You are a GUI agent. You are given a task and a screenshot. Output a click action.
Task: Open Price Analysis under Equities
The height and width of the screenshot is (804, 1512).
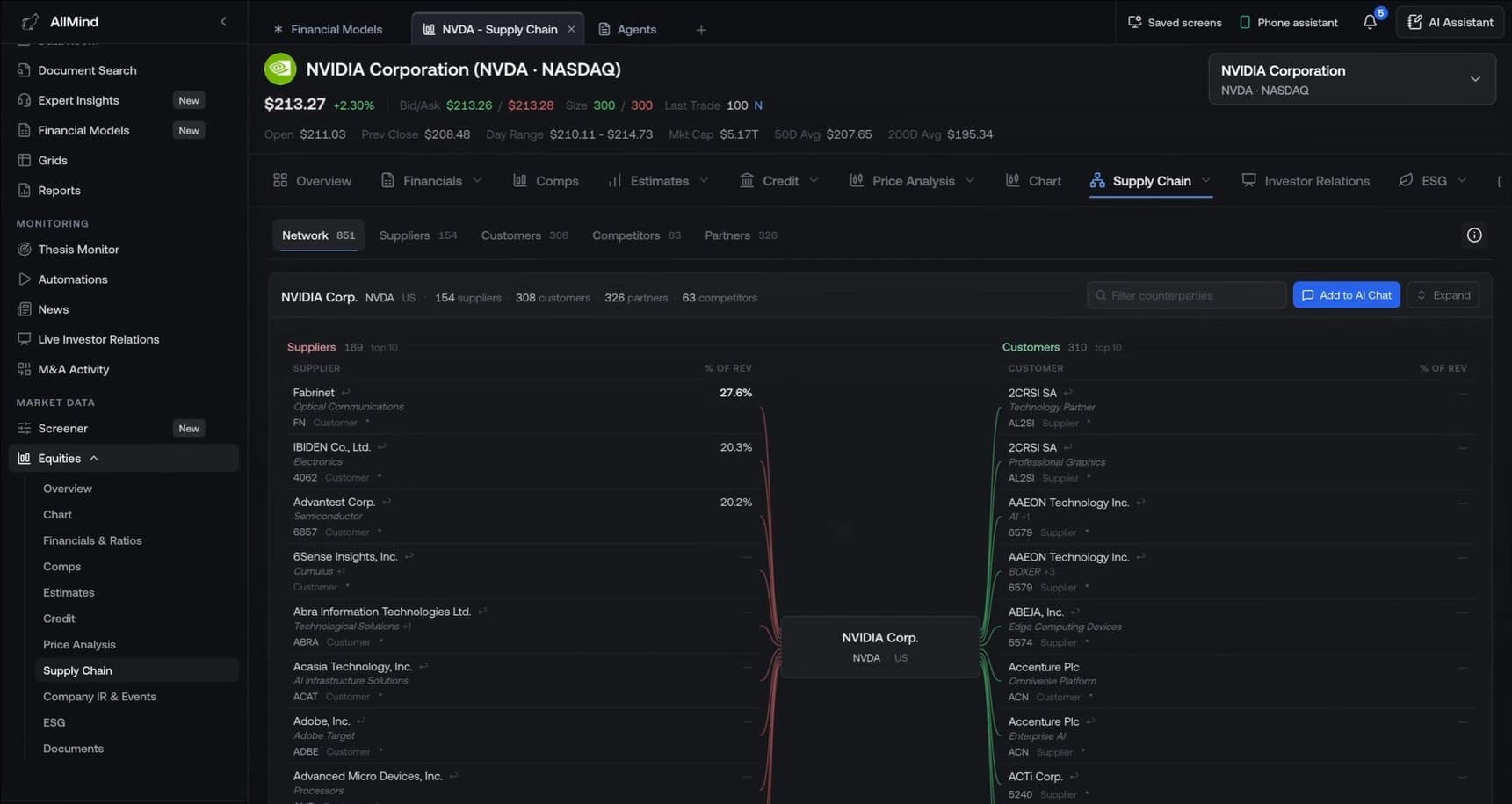(79, 645)
